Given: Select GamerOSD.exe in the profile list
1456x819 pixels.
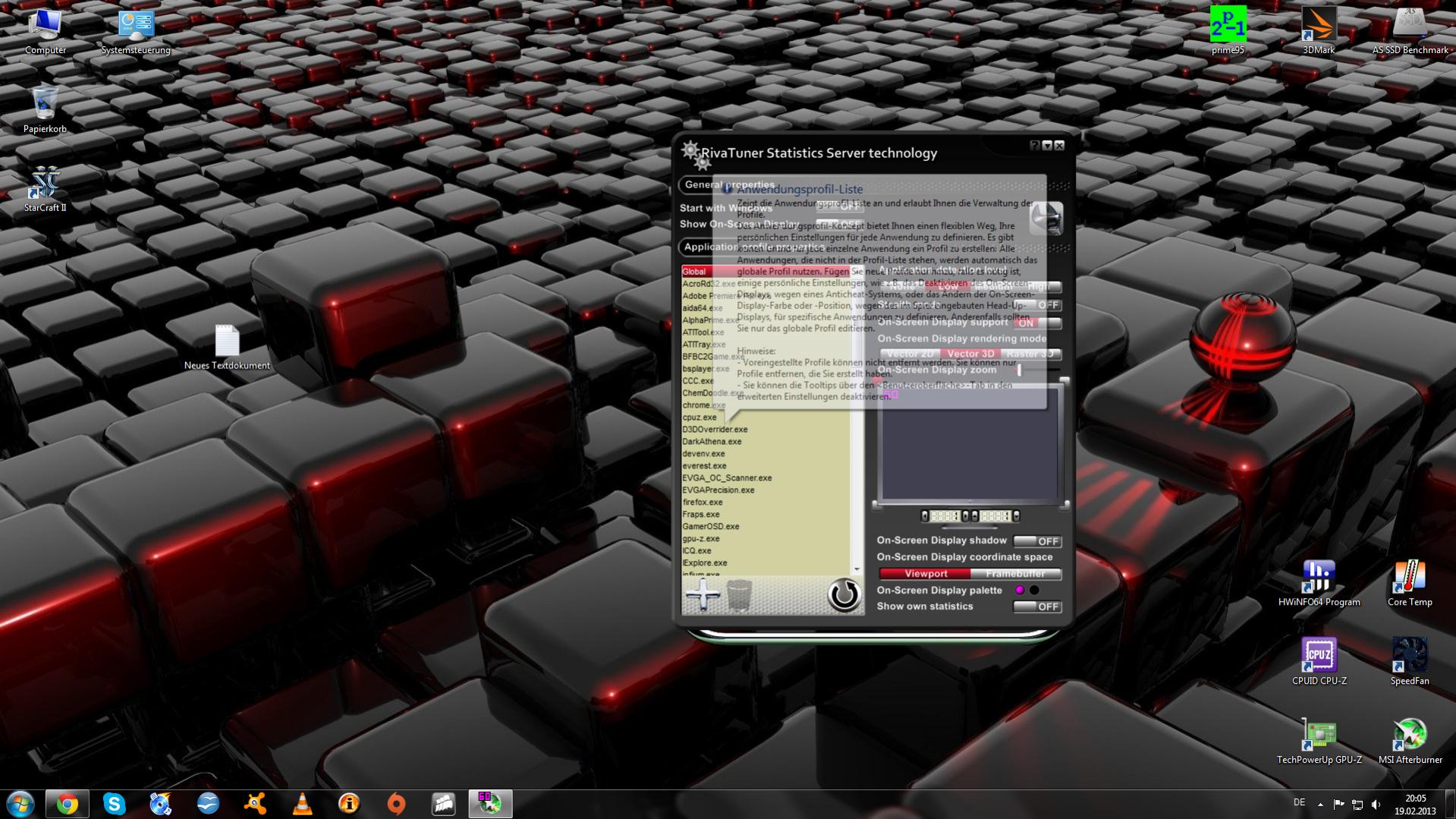Looking at the screenshot, I should tap(766, 527).
